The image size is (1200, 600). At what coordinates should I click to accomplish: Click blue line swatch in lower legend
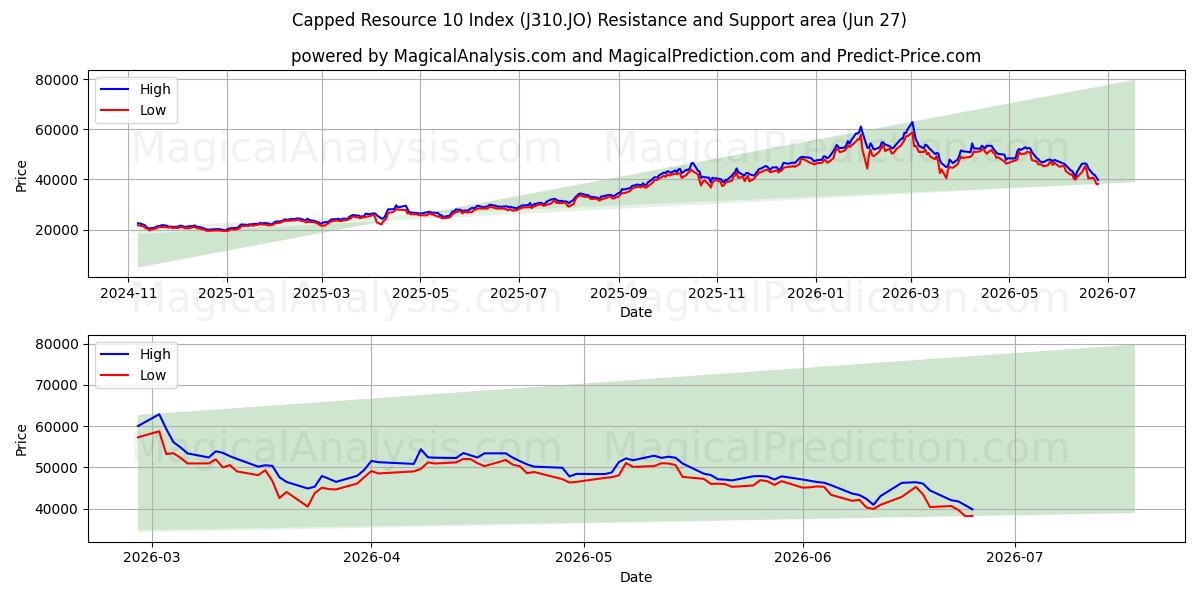coord(115,355)
